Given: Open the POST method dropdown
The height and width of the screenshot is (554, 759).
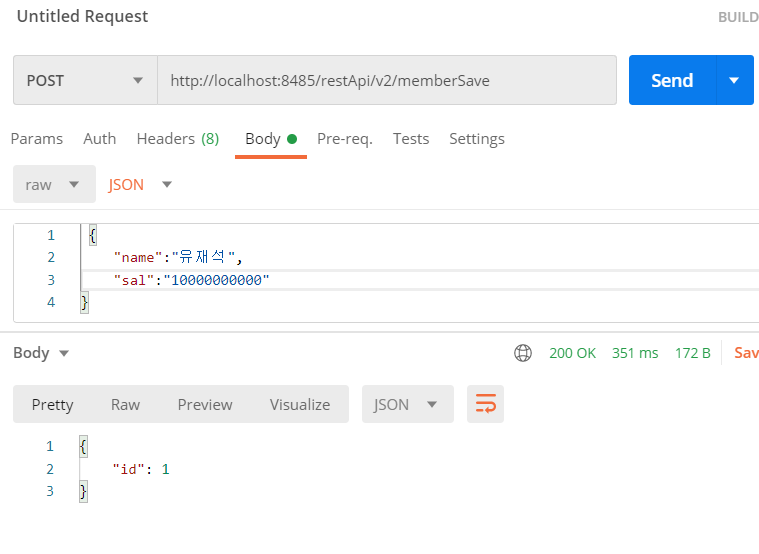Looking at the screenshot, I should click(x=85, y=80).
